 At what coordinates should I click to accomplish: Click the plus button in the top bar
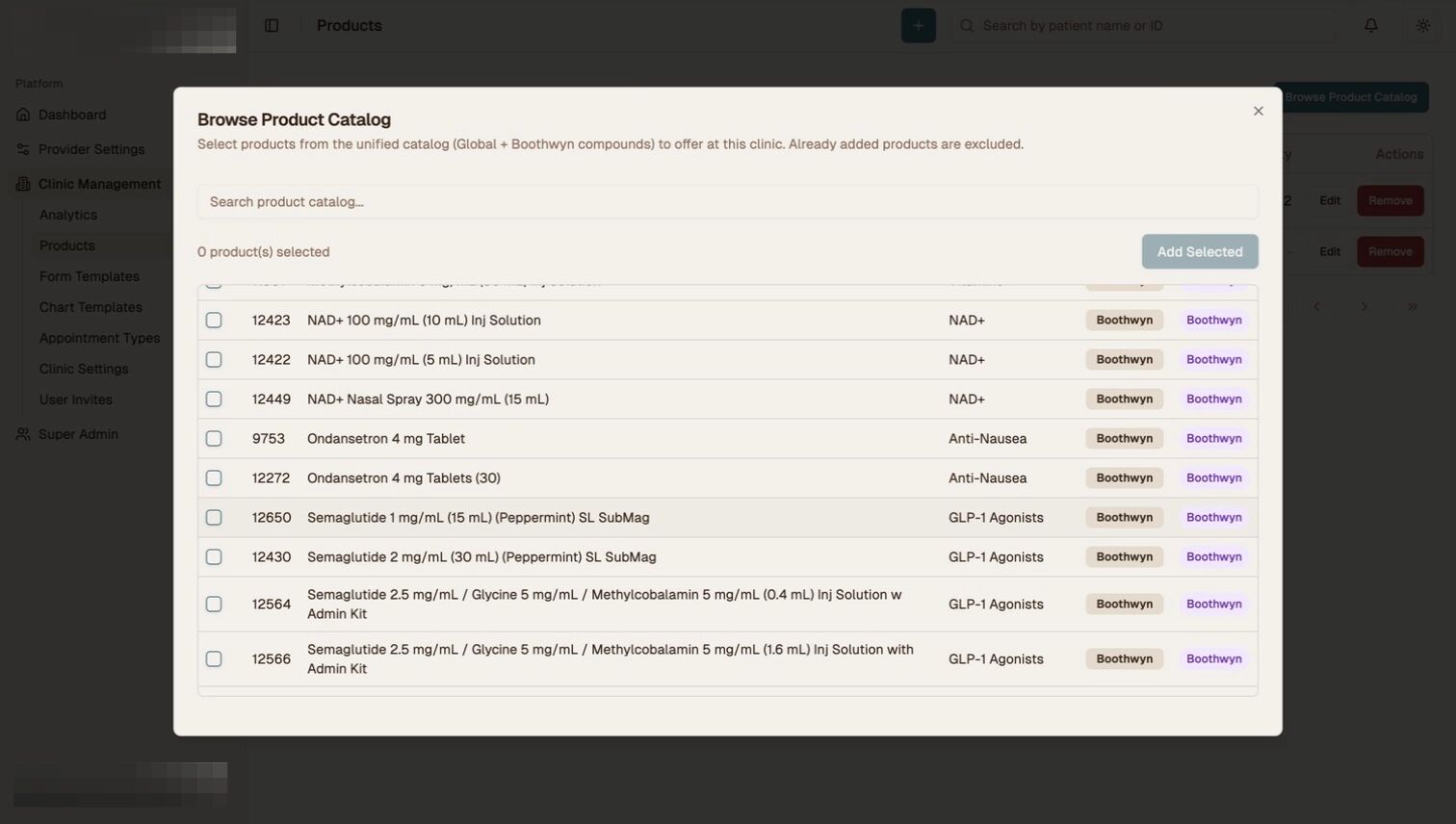[919, 26]
